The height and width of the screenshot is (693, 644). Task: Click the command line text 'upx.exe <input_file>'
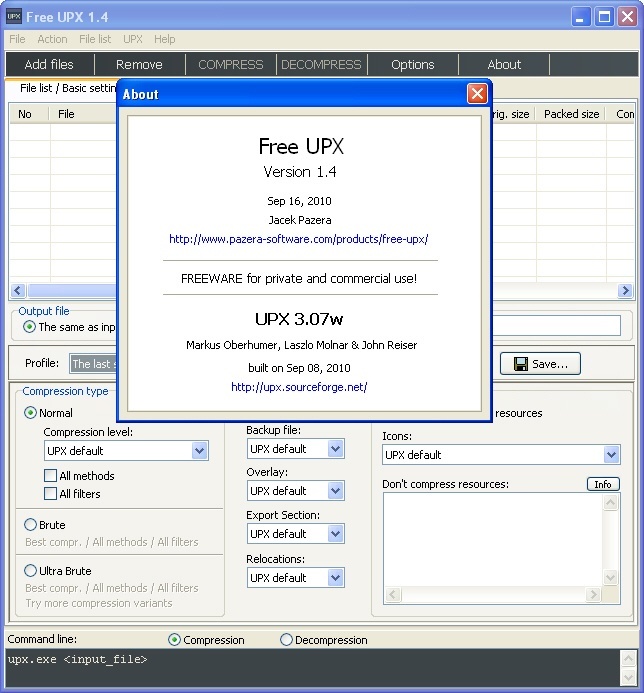[x=77, y=659]
